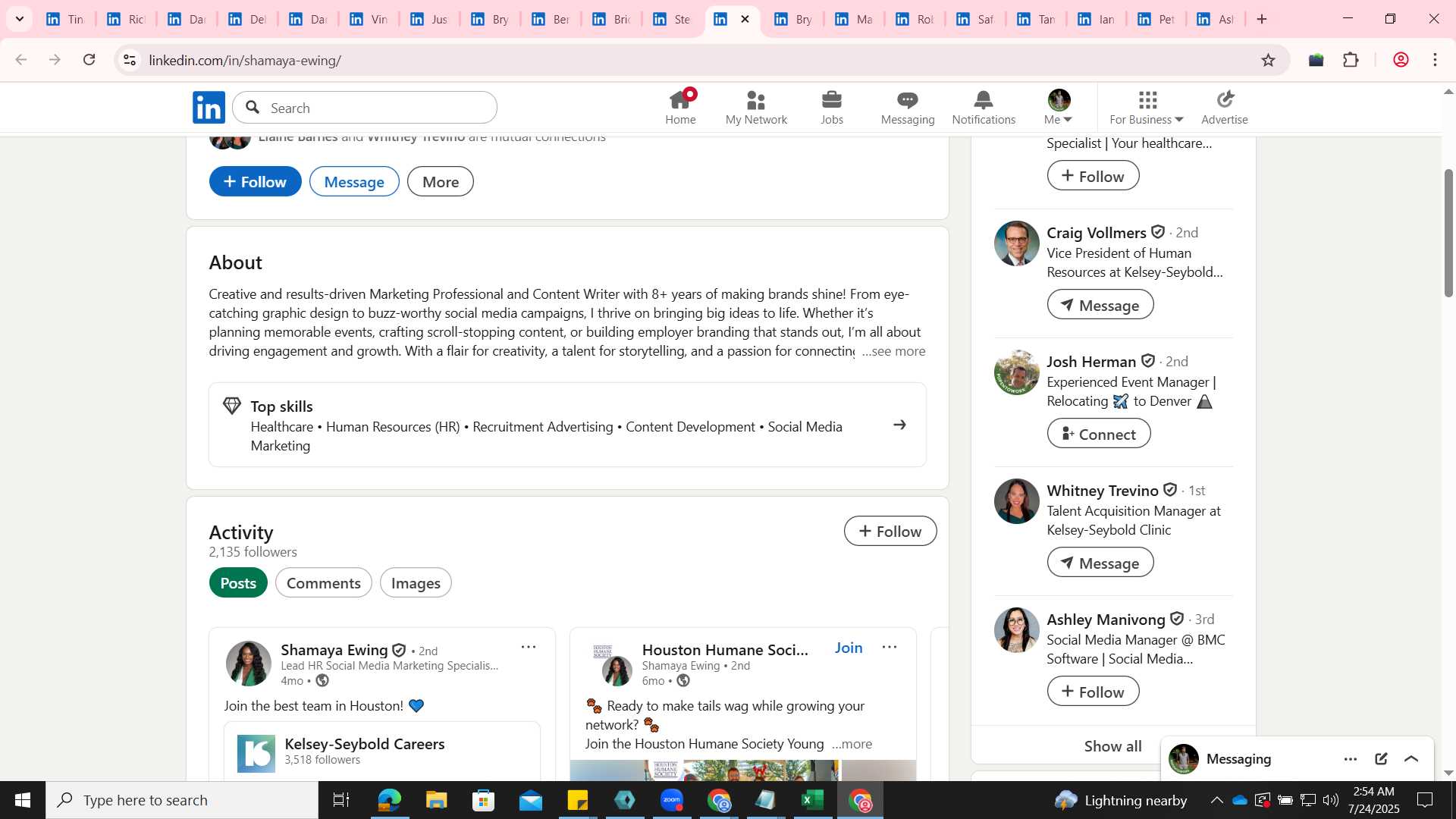The image size is (1456, 819).
Task: Message Craig Vollmers
Action: pos(1100,304)
